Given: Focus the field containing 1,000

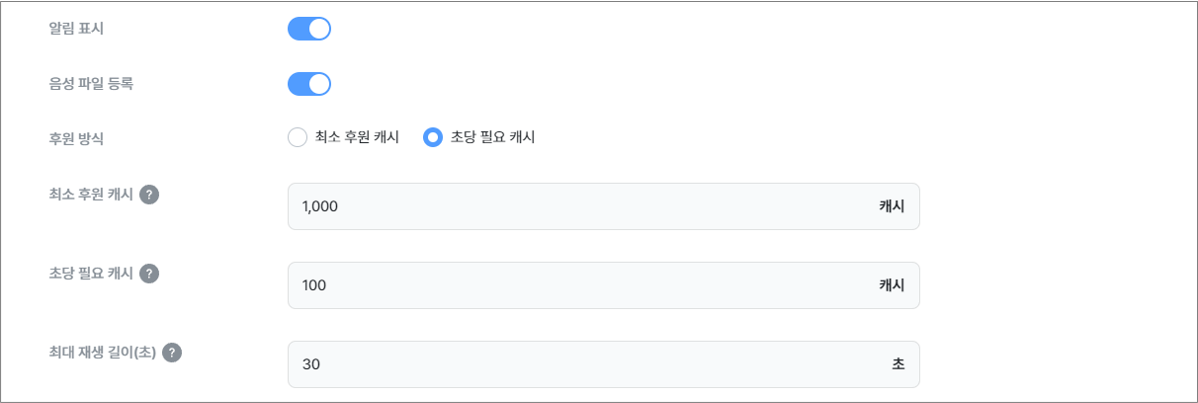Looking at the screenshot, I should pos(604,206).
